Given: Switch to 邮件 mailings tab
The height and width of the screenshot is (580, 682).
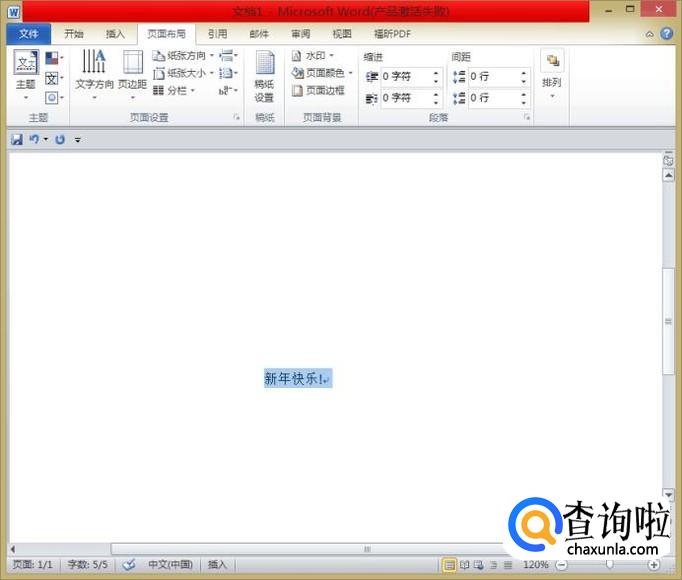Looking at the screenshot, I should 259,34.
